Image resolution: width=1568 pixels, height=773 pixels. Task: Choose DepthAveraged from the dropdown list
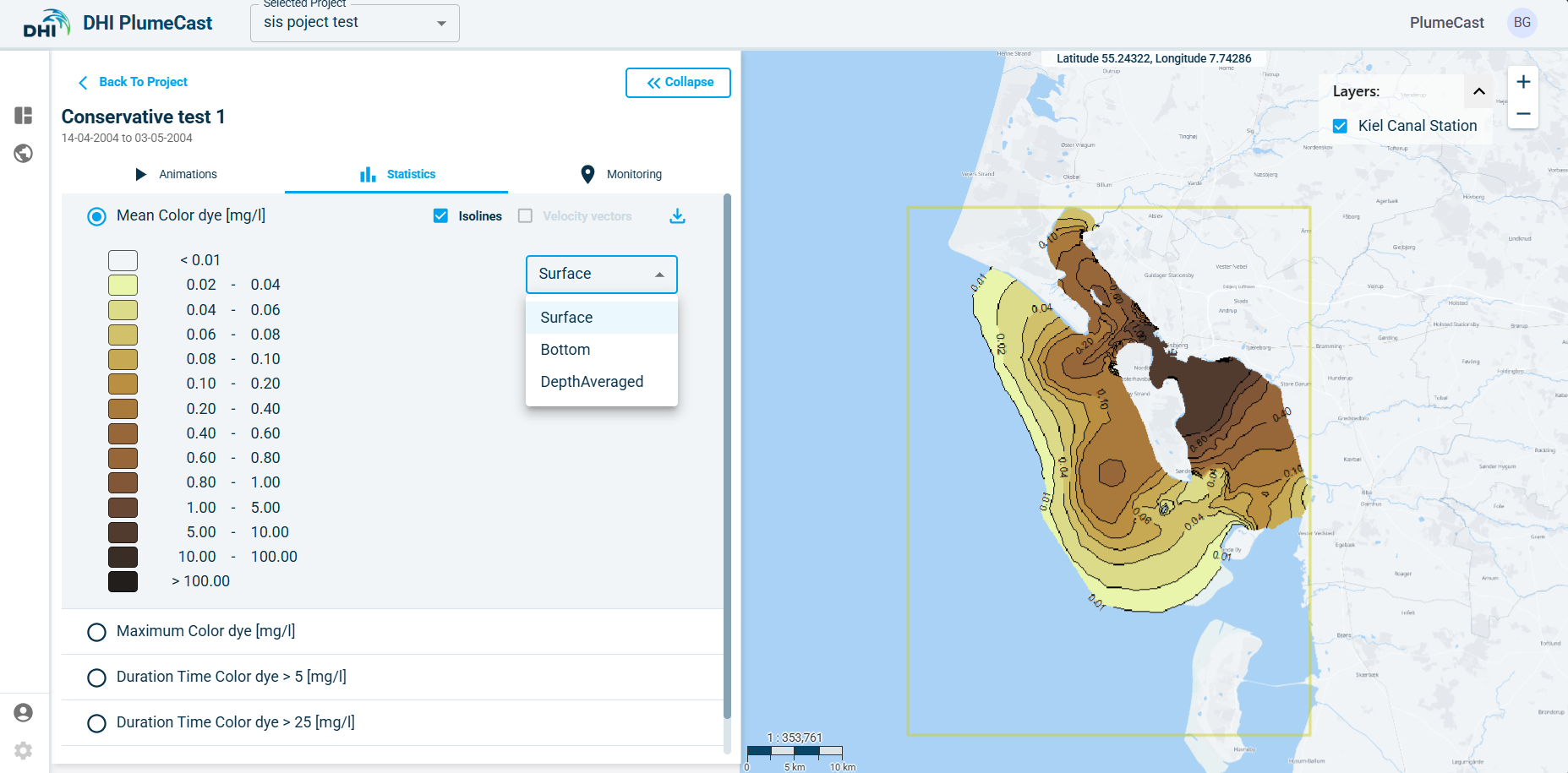click(x=592, y=382)
